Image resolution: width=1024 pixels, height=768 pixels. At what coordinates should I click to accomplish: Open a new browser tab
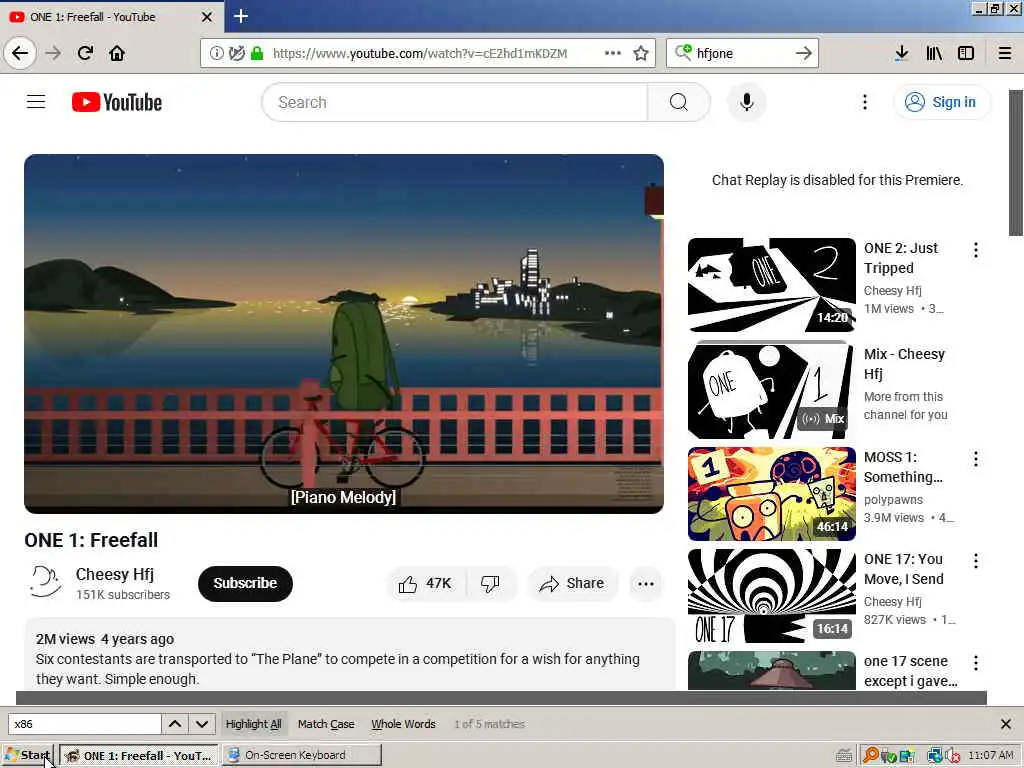pos(240,16)
